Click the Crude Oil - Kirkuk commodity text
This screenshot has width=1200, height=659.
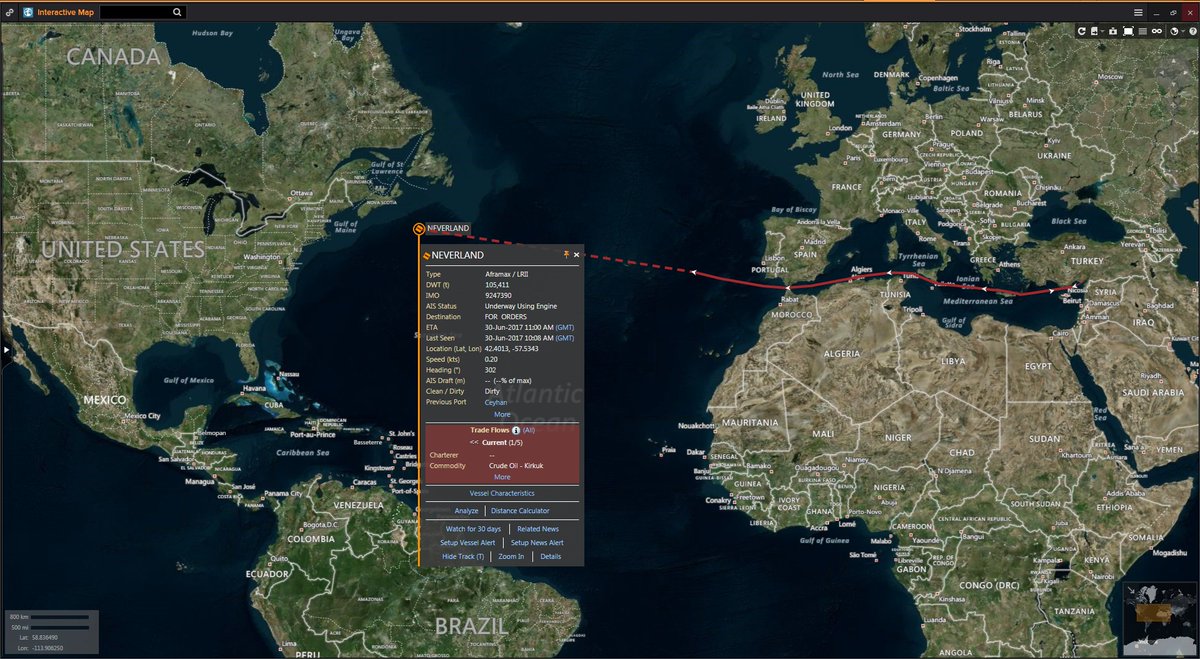pos(516,466)
